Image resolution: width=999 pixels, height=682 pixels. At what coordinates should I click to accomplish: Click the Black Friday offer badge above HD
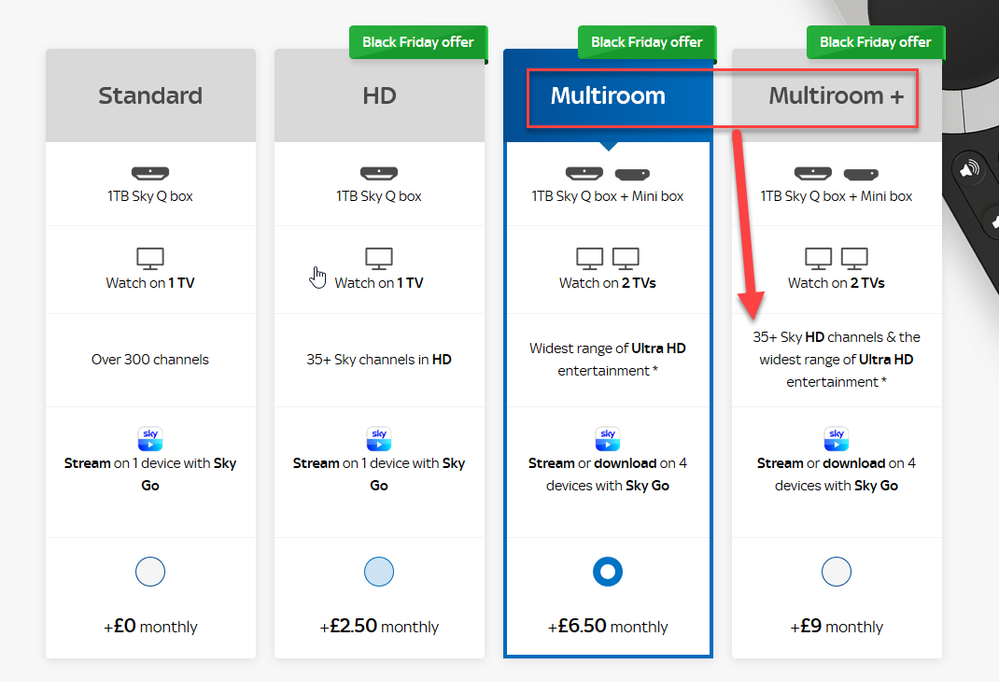418,42
